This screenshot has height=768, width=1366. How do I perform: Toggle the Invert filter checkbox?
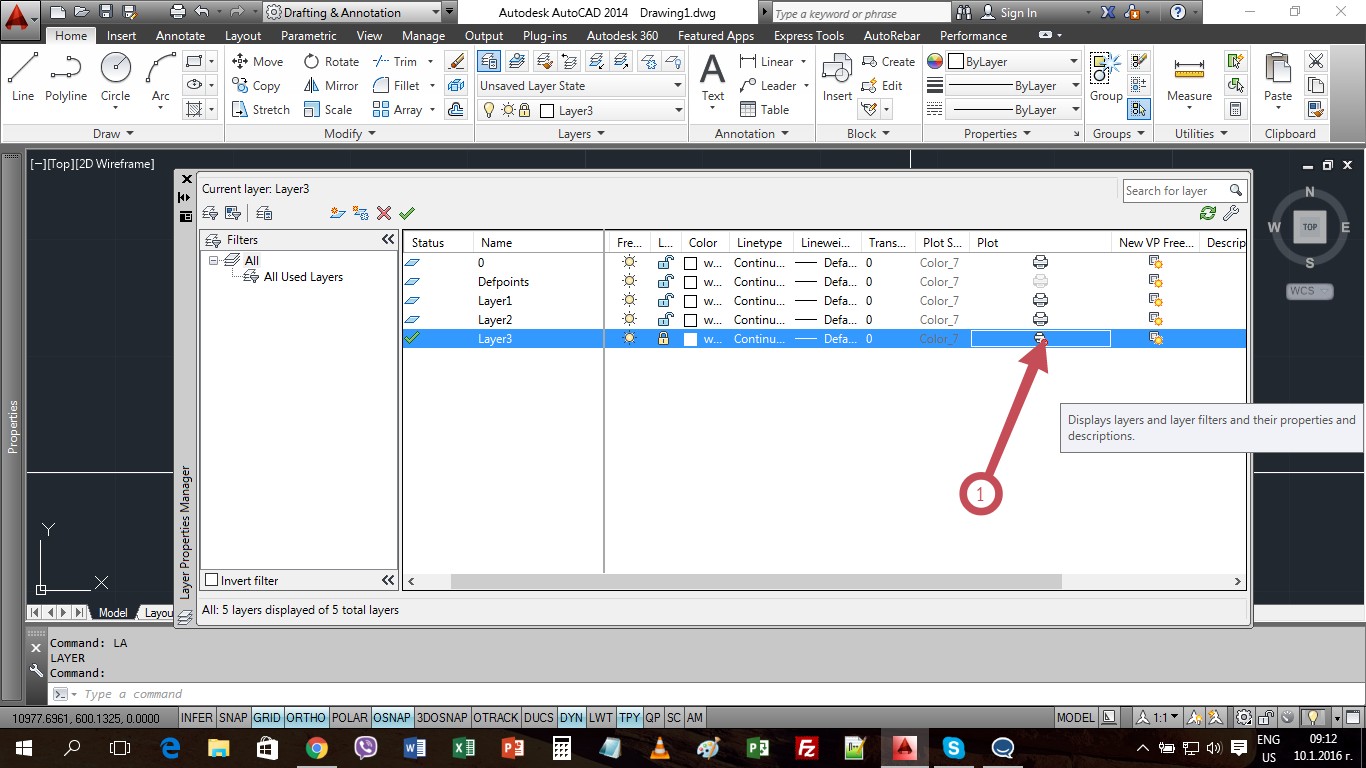pyautogui.click(x=211, y=580)
